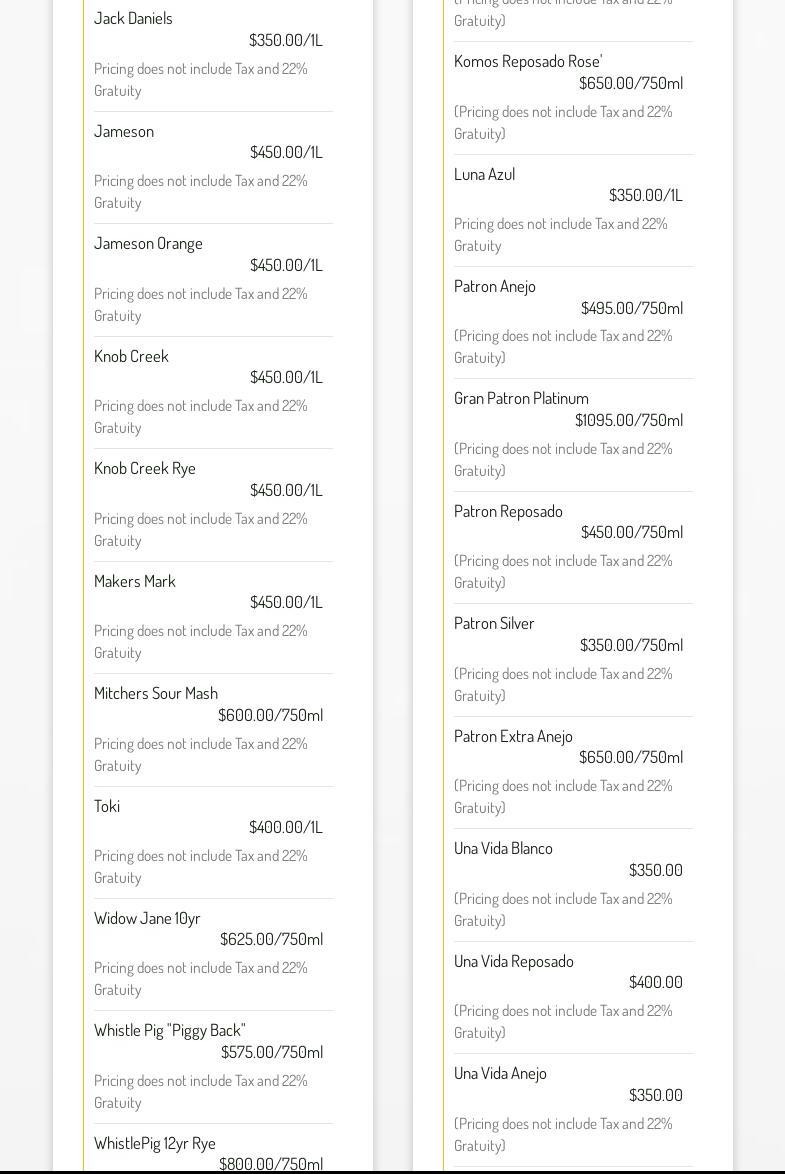Click the Luna Azul item name

coord(484,174)
